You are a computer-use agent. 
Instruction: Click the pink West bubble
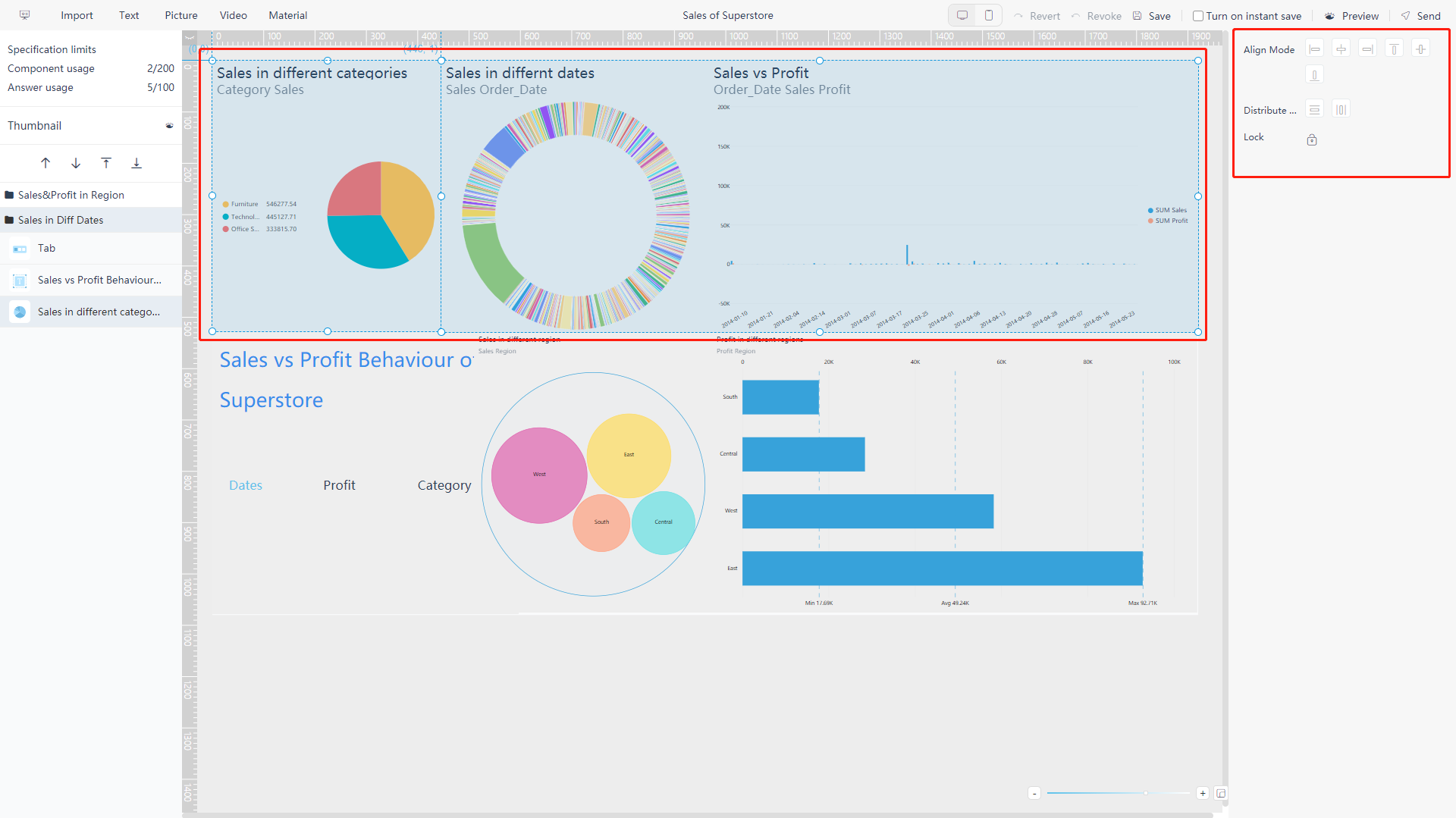(x=539, y=475)
